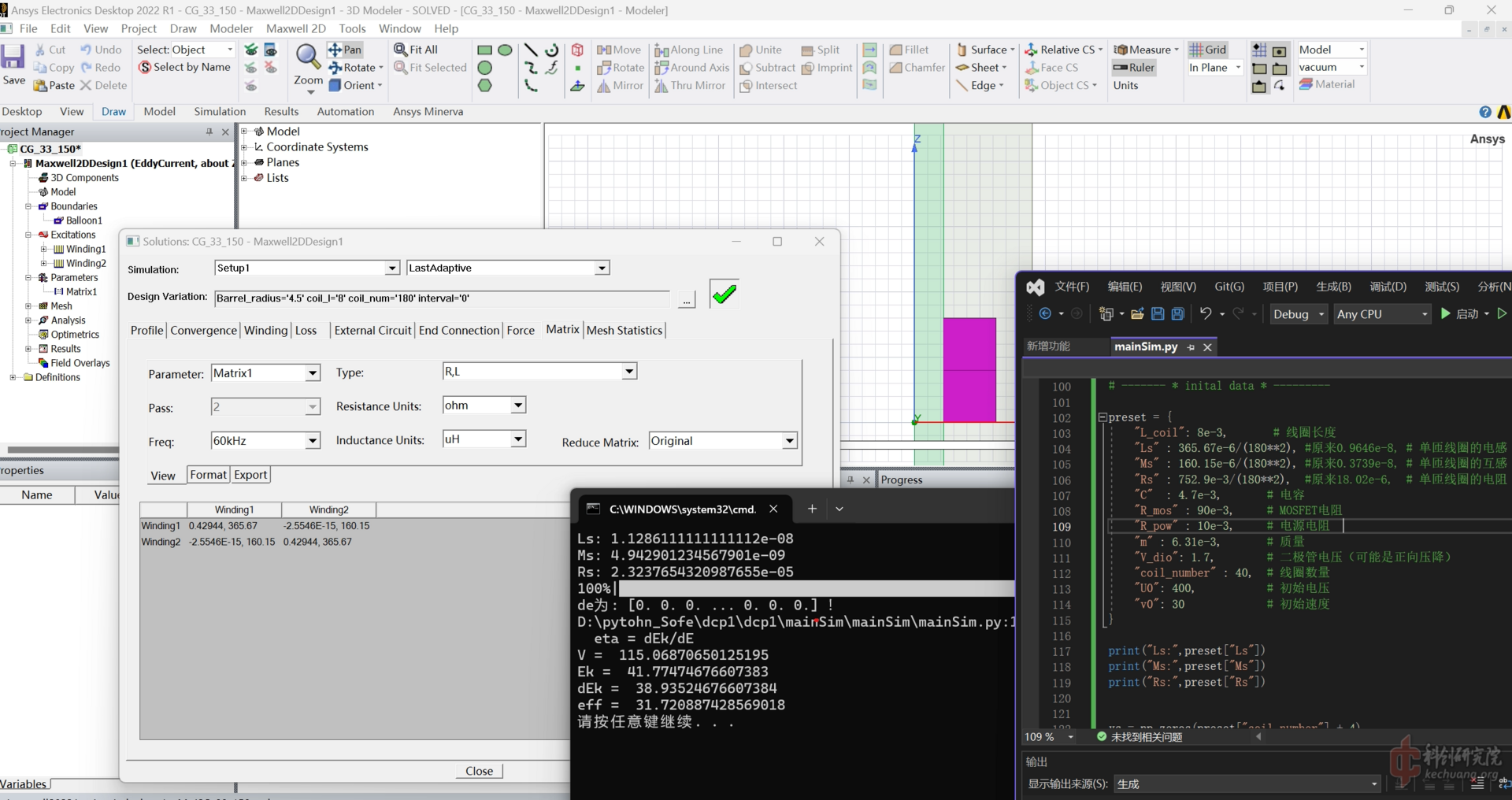Click the Zoom magnifier tool
1512x800 pixels.
(308, 57)
